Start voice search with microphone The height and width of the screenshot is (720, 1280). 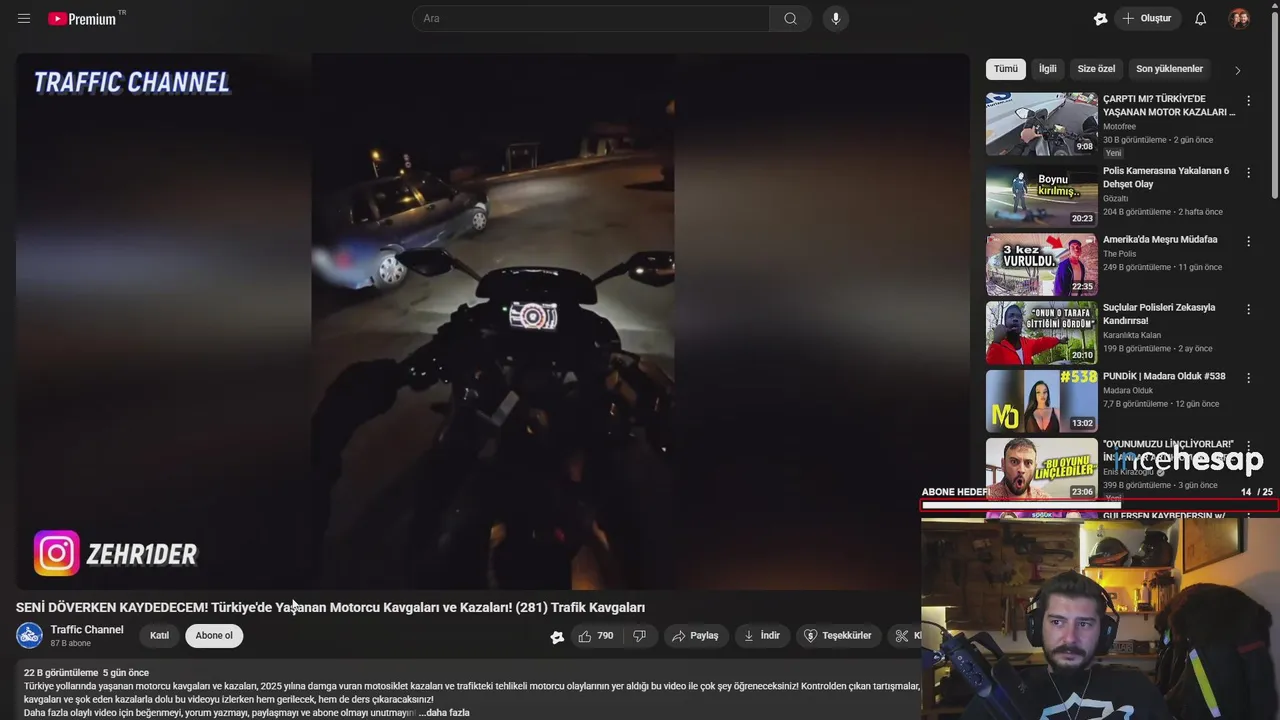[836, 18]
